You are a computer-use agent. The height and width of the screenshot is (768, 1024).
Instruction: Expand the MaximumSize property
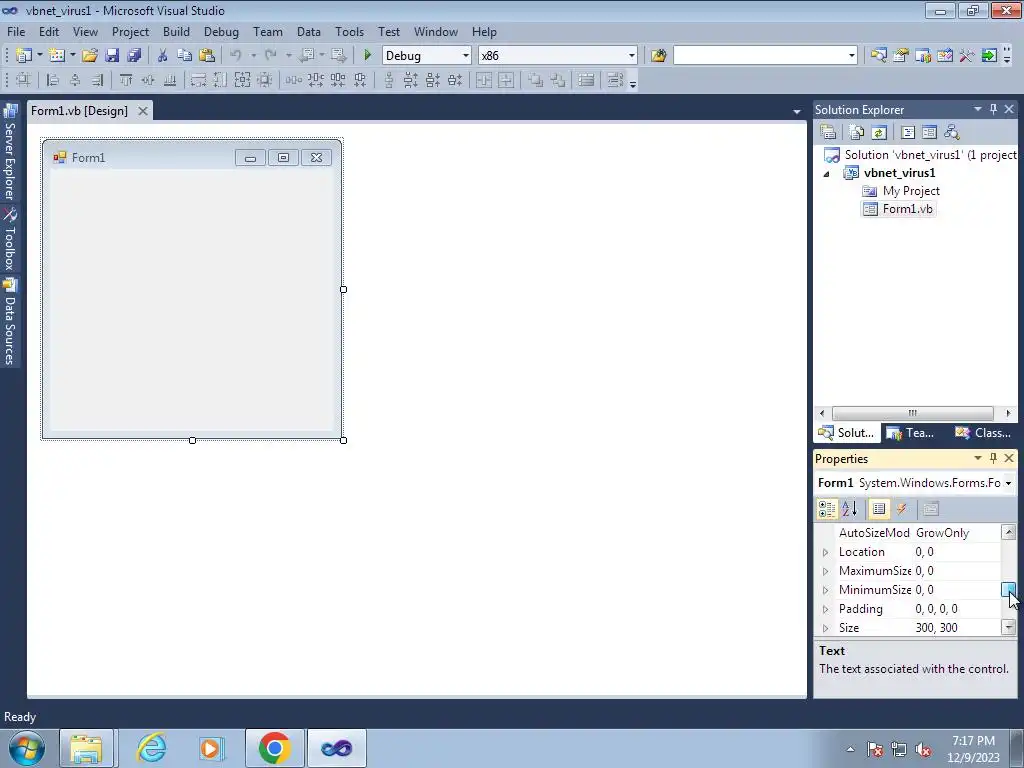click(825, 571)
